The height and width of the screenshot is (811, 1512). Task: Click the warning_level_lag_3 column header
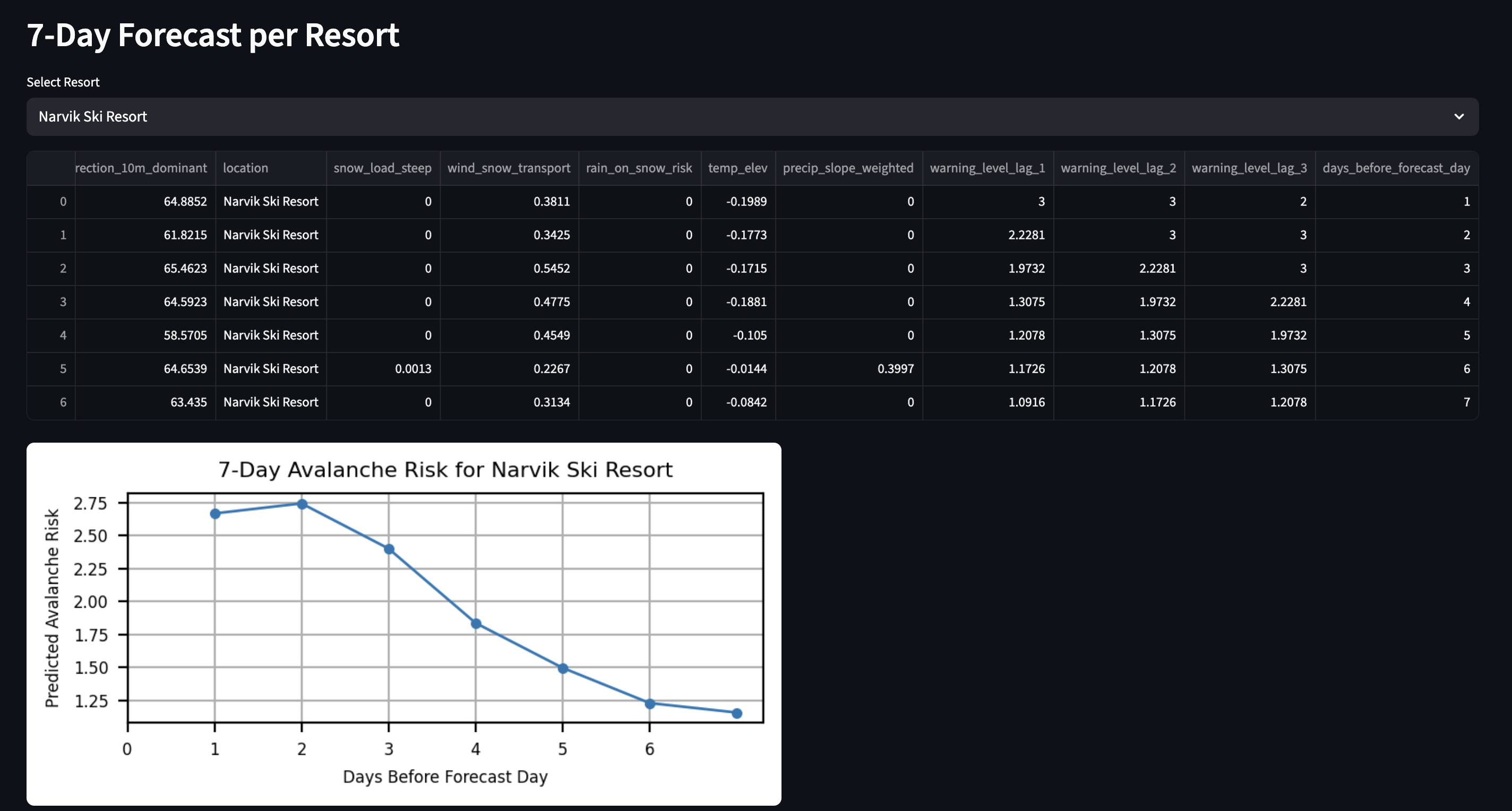coord(1249,168)
